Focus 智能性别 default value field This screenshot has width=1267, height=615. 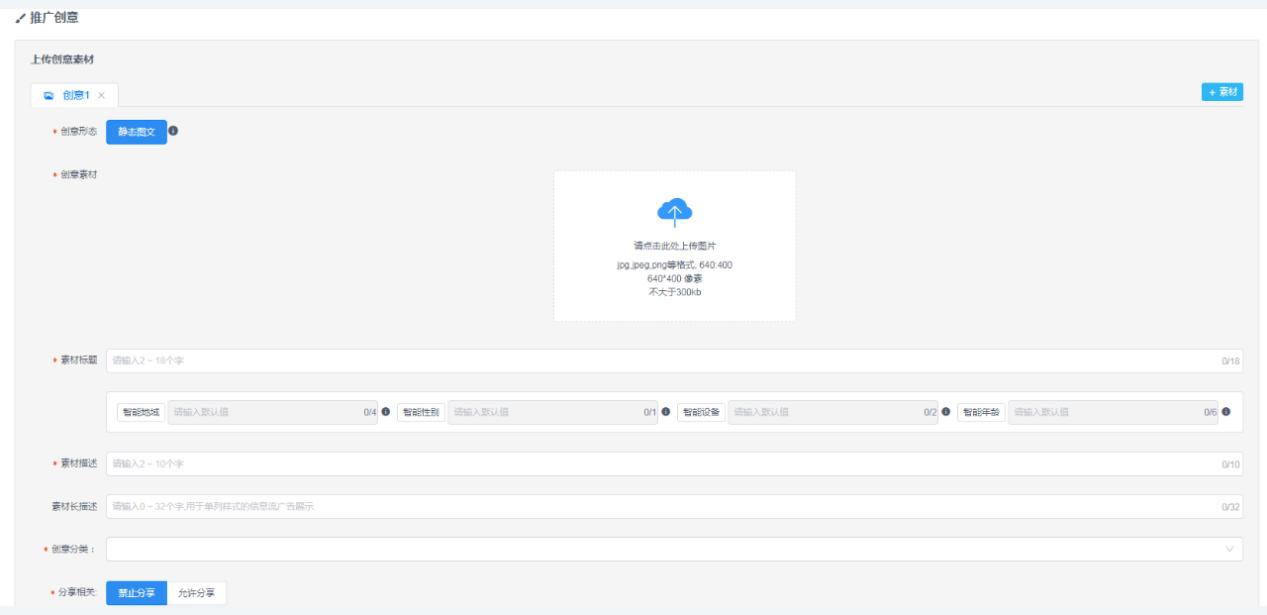point(553,412)
